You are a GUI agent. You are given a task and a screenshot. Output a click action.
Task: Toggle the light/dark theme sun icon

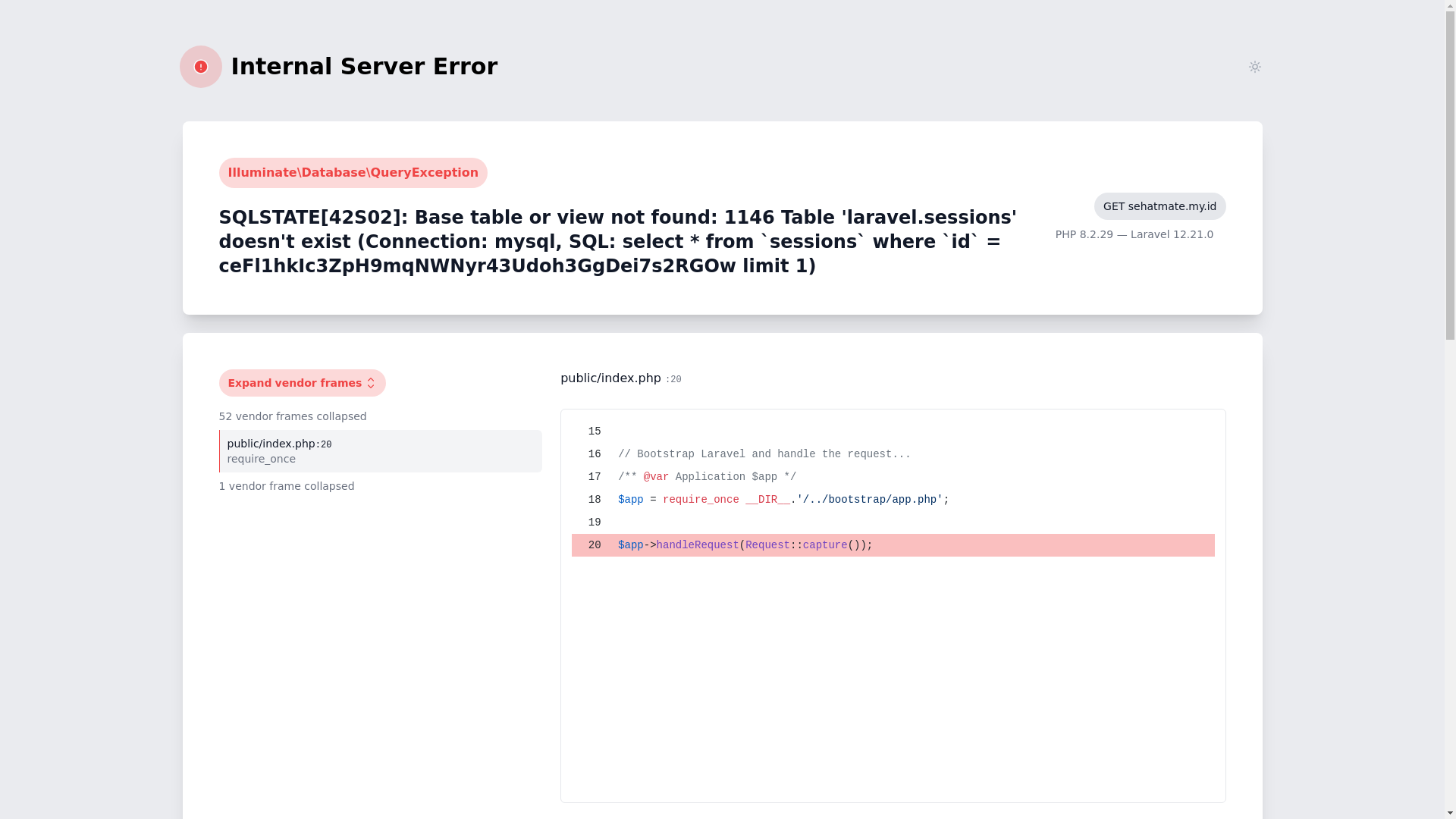point(1254,67)
